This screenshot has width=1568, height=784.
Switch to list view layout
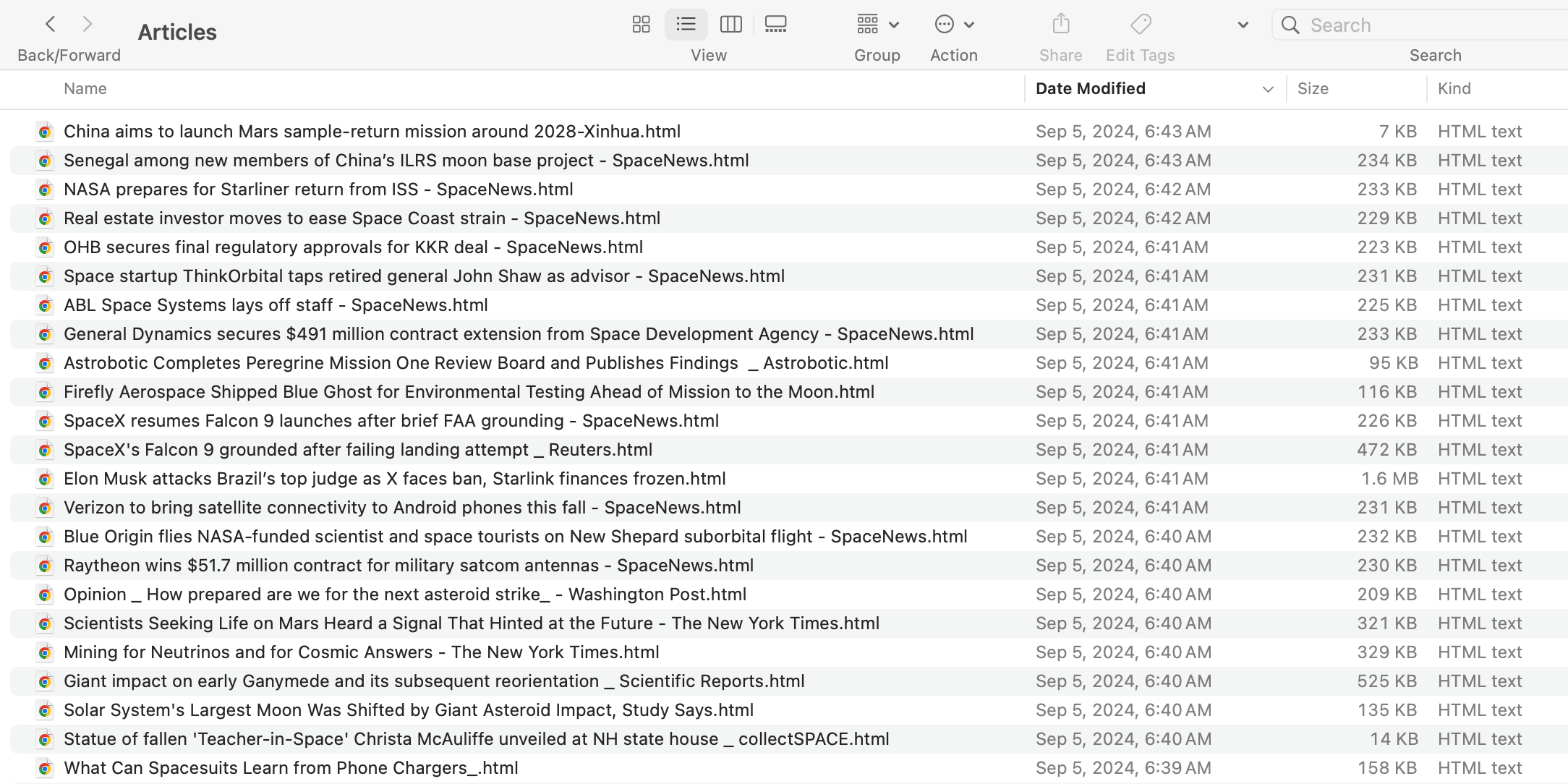pos(686,24)
